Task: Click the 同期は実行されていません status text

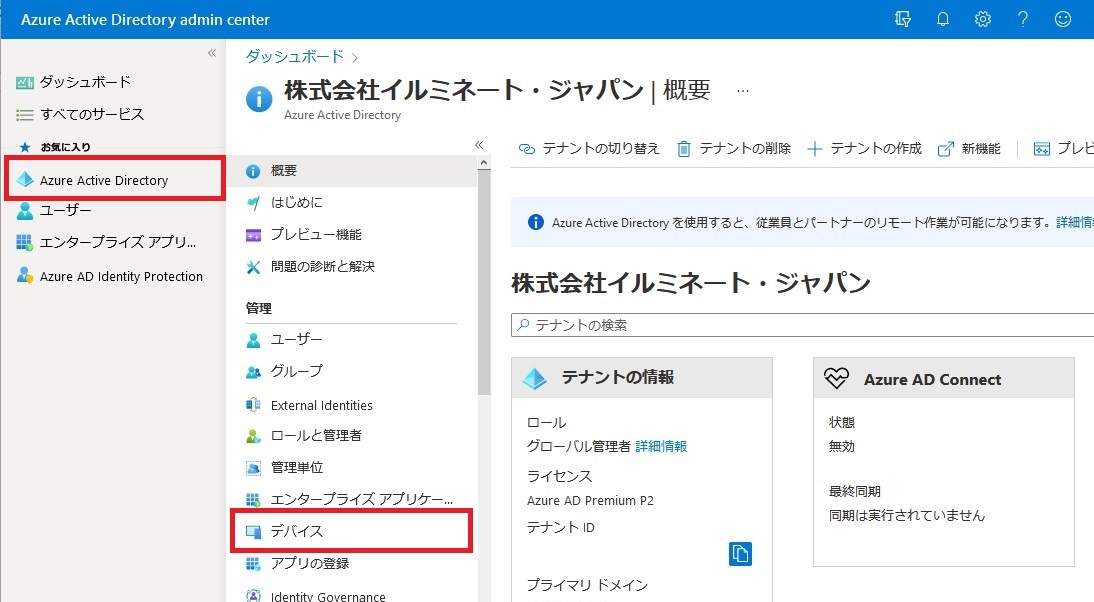Action: [x=906, y=516]
